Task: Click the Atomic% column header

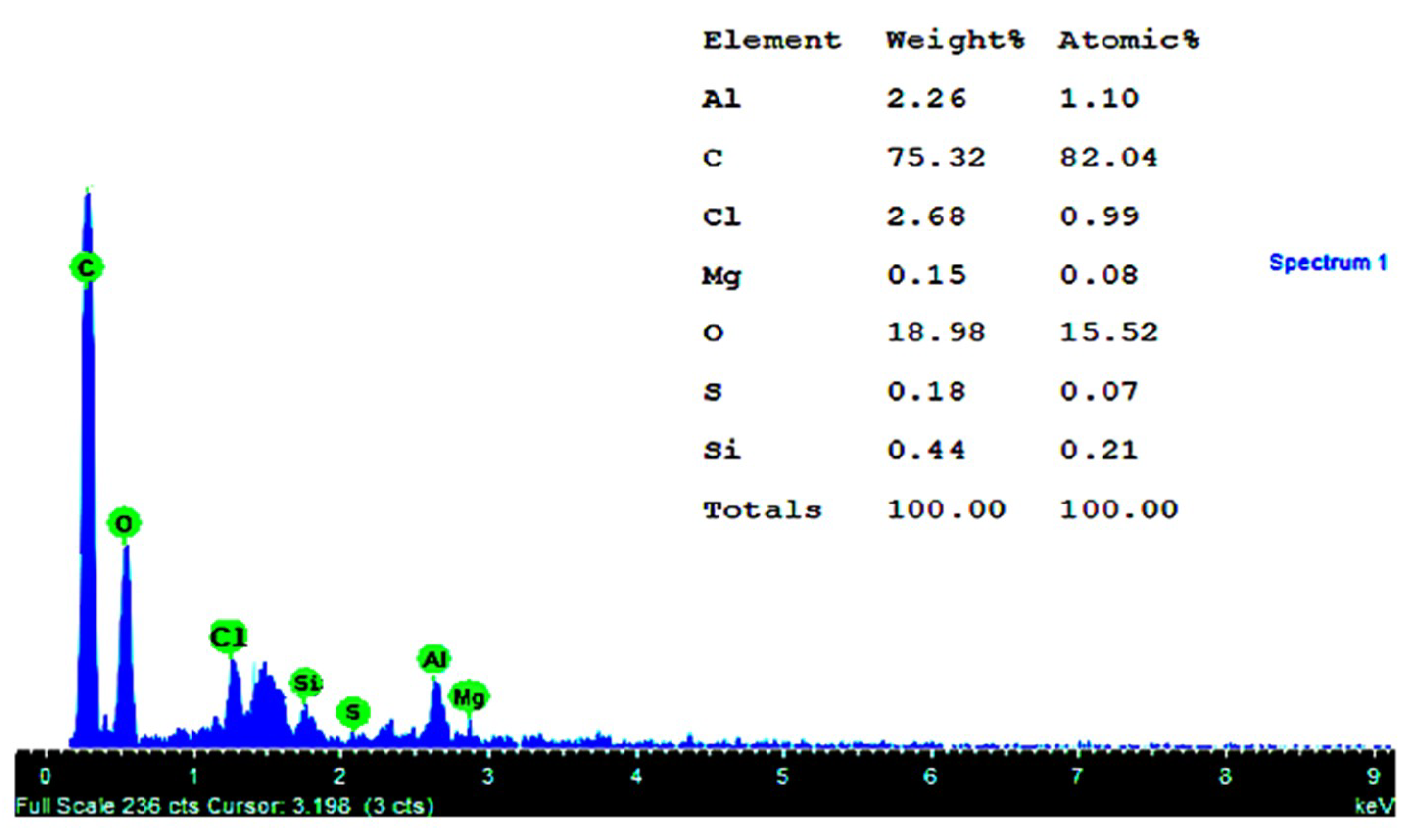Action: pos(1128,41)
